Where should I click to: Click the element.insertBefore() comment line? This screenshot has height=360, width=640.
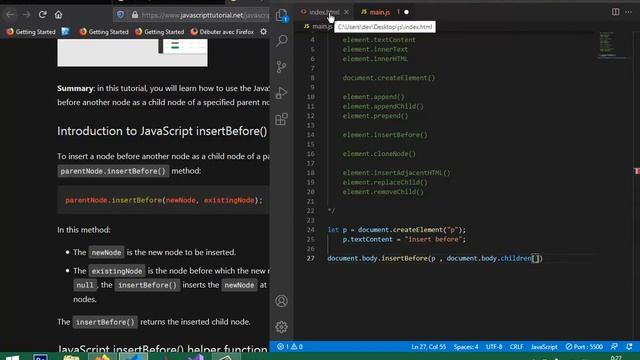384,135
